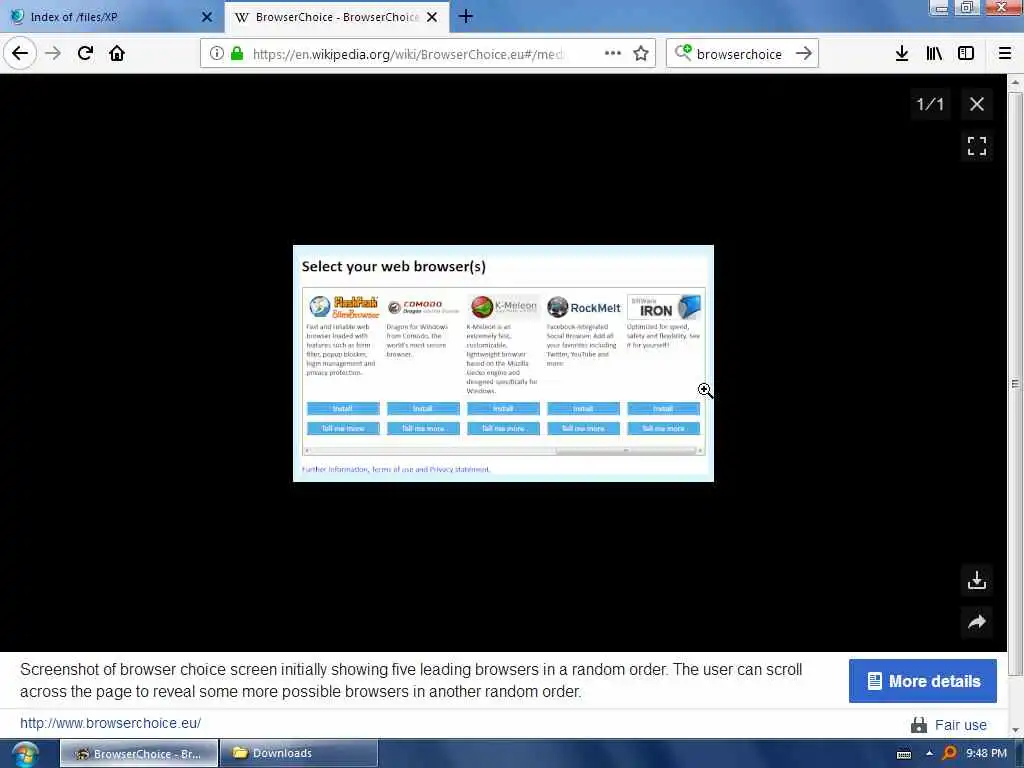Click the search engine magnifier icon
Screen dimensions: 1024x768
pos(682,53)
